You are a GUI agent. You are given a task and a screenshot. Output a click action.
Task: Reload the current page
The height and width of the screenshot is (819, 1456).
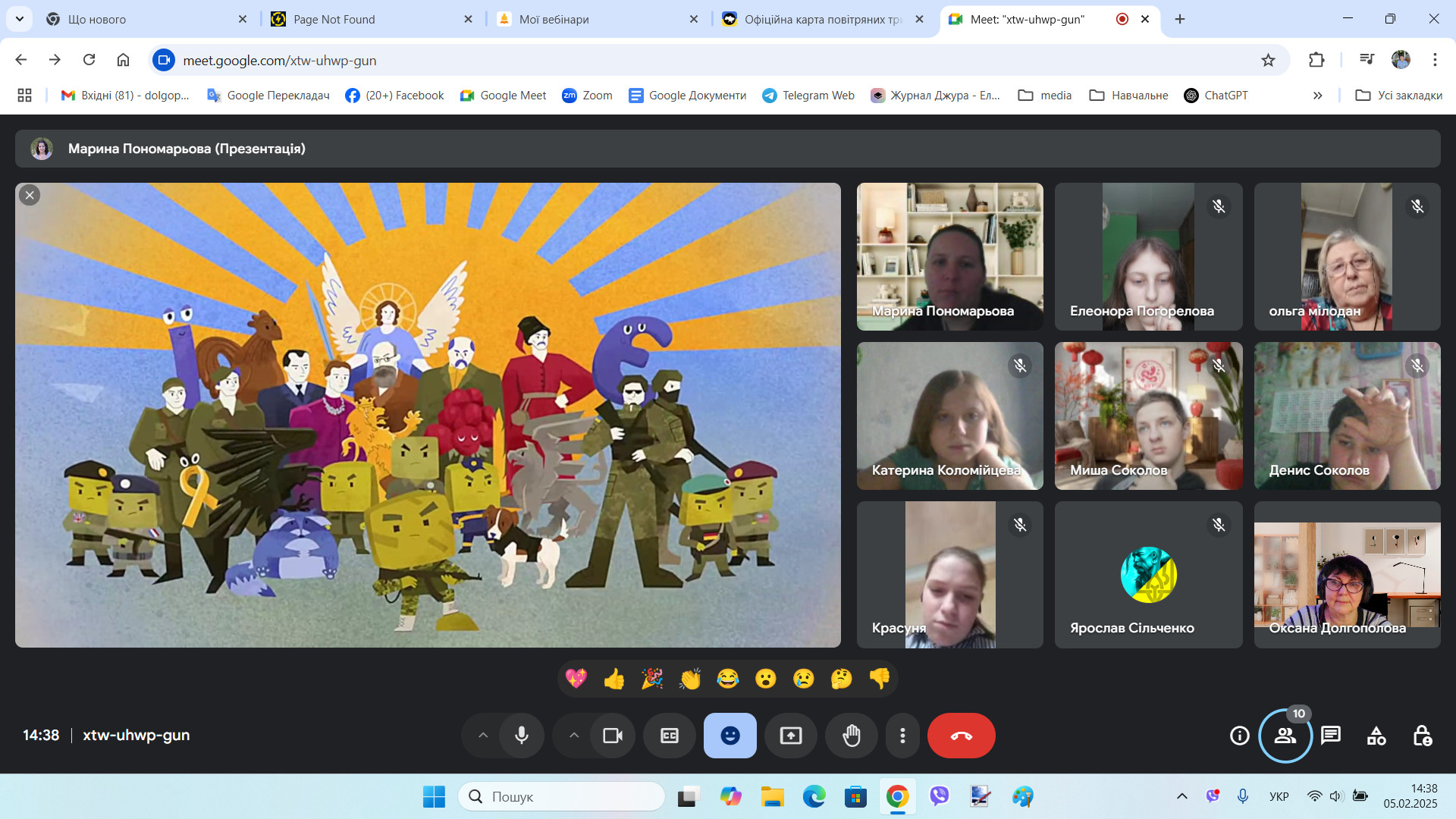(x=89, y=60)
